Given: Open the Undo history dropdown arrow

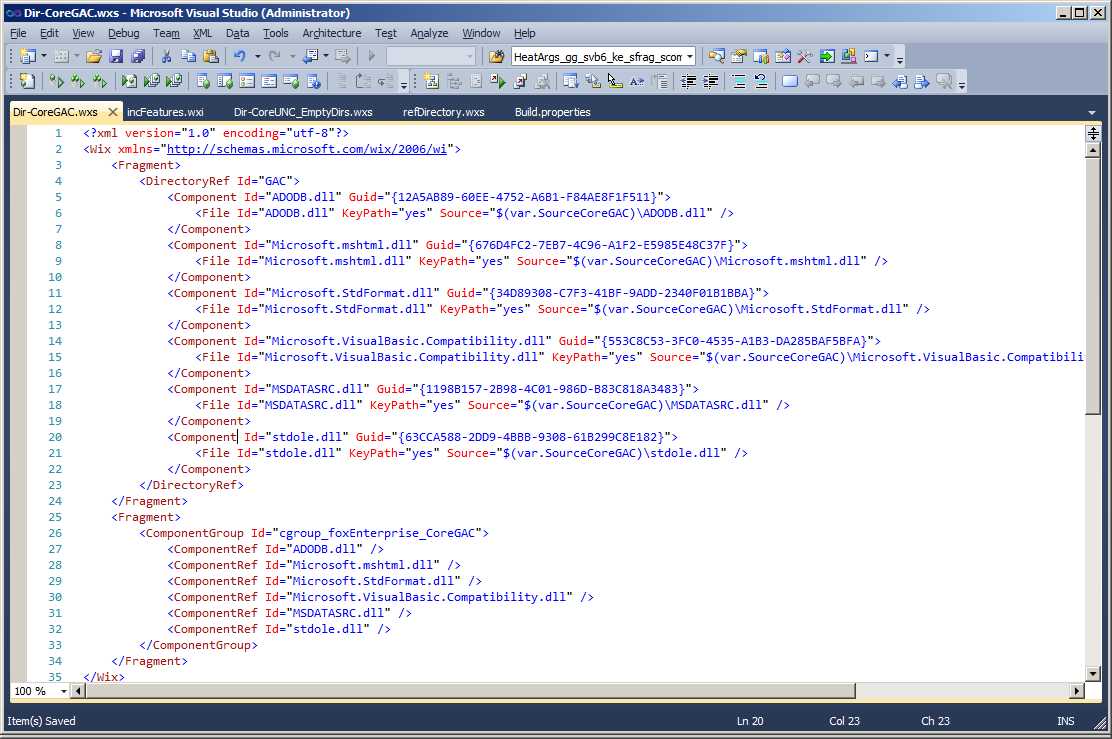Looking at the screenshot, I should tap(257, 56).
